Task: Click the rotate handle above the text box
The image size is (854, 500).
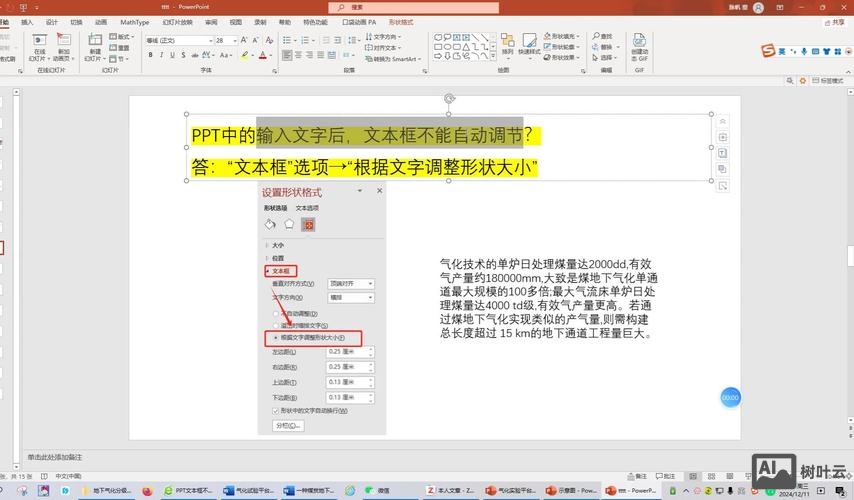Action: pos(449,99)
